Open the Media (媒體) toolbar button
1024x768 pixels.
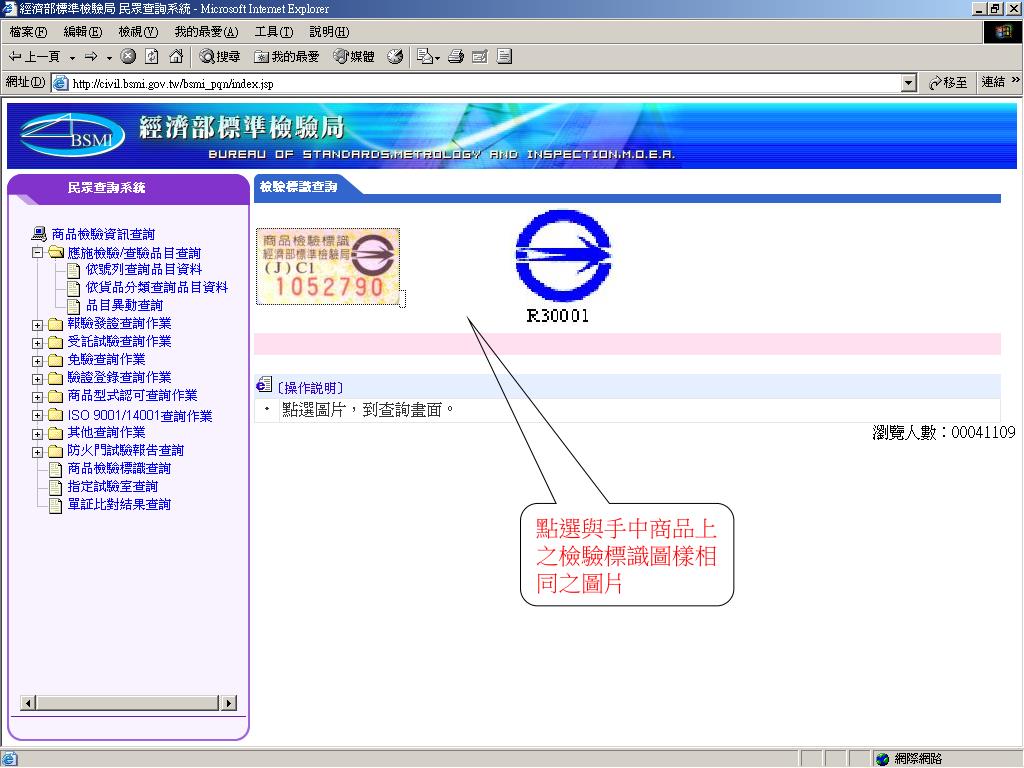point(353,57)
